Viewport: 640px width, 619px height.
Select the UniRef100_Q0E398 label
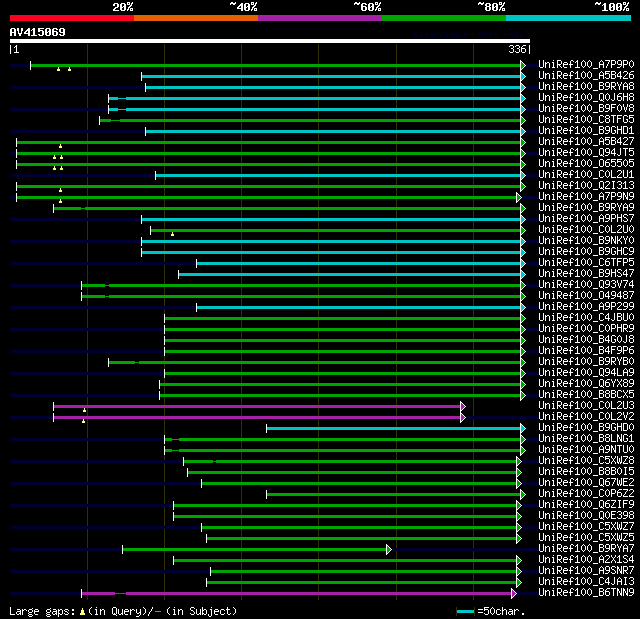point(586,516)
